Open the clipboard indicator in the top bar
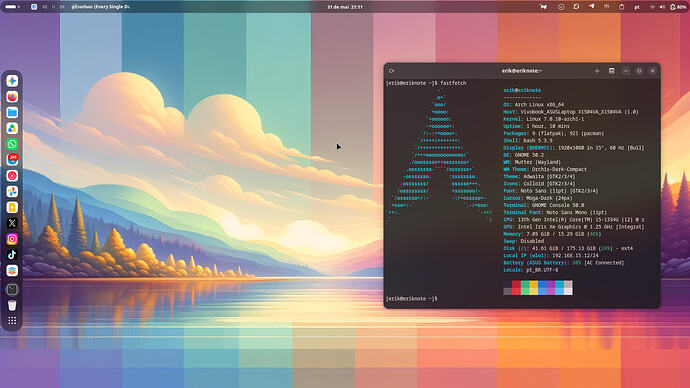 point(621,7)
